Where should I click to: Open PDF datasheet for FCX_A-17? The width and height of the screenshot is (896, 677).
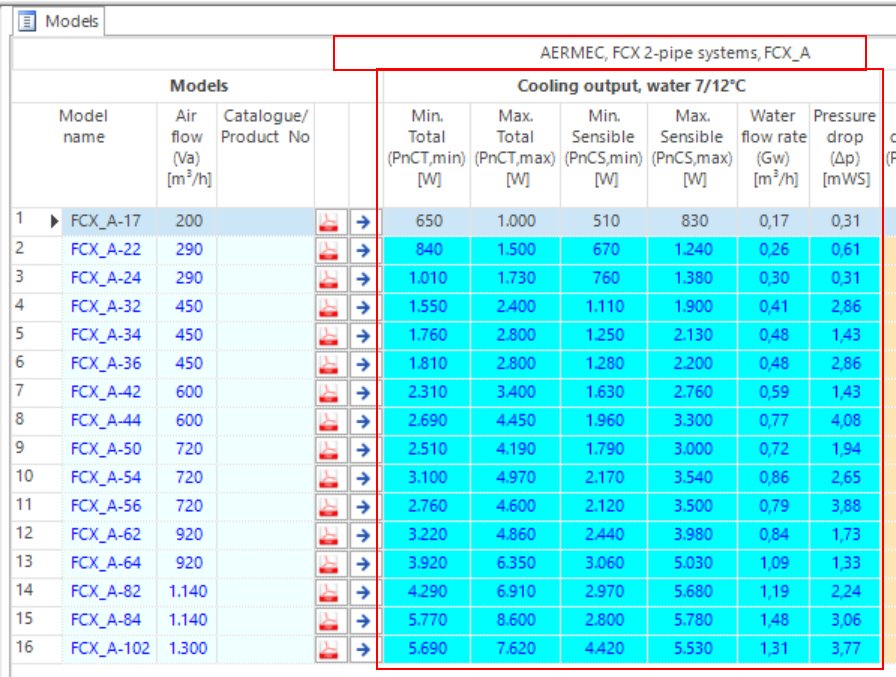click(x=330, y=222)
